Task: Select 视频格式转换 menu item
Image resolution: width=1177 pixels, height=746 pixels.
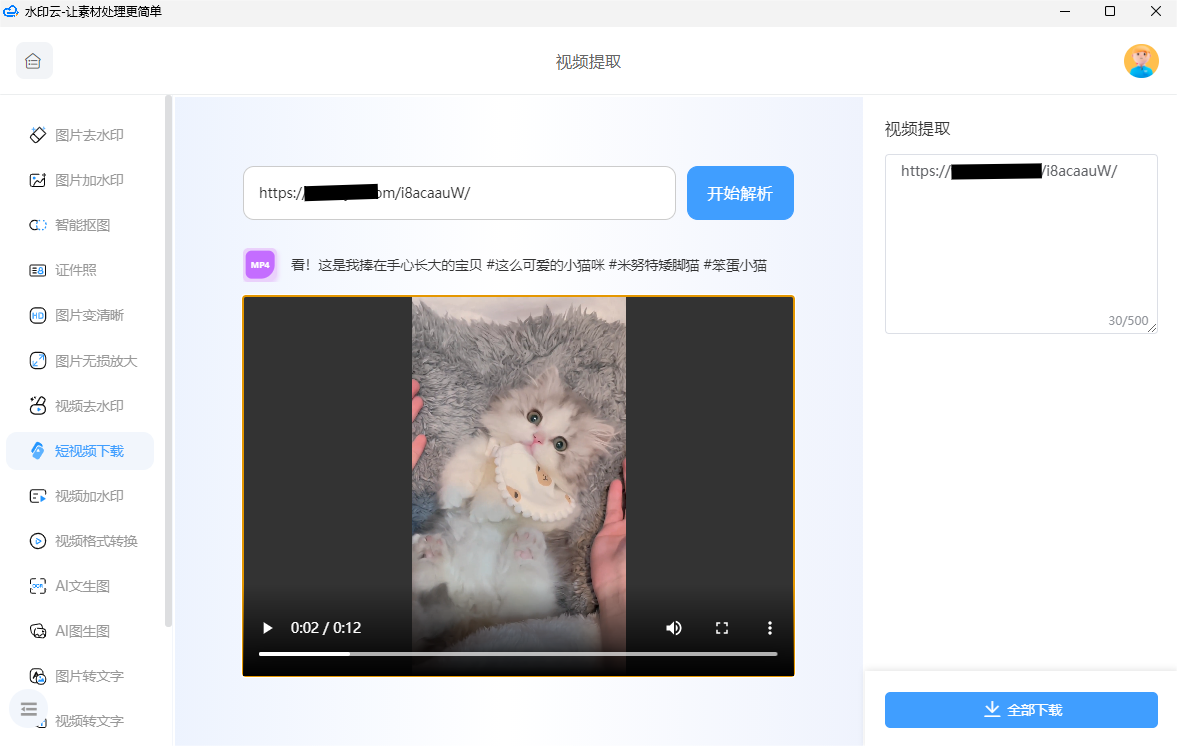Action: 80,541
